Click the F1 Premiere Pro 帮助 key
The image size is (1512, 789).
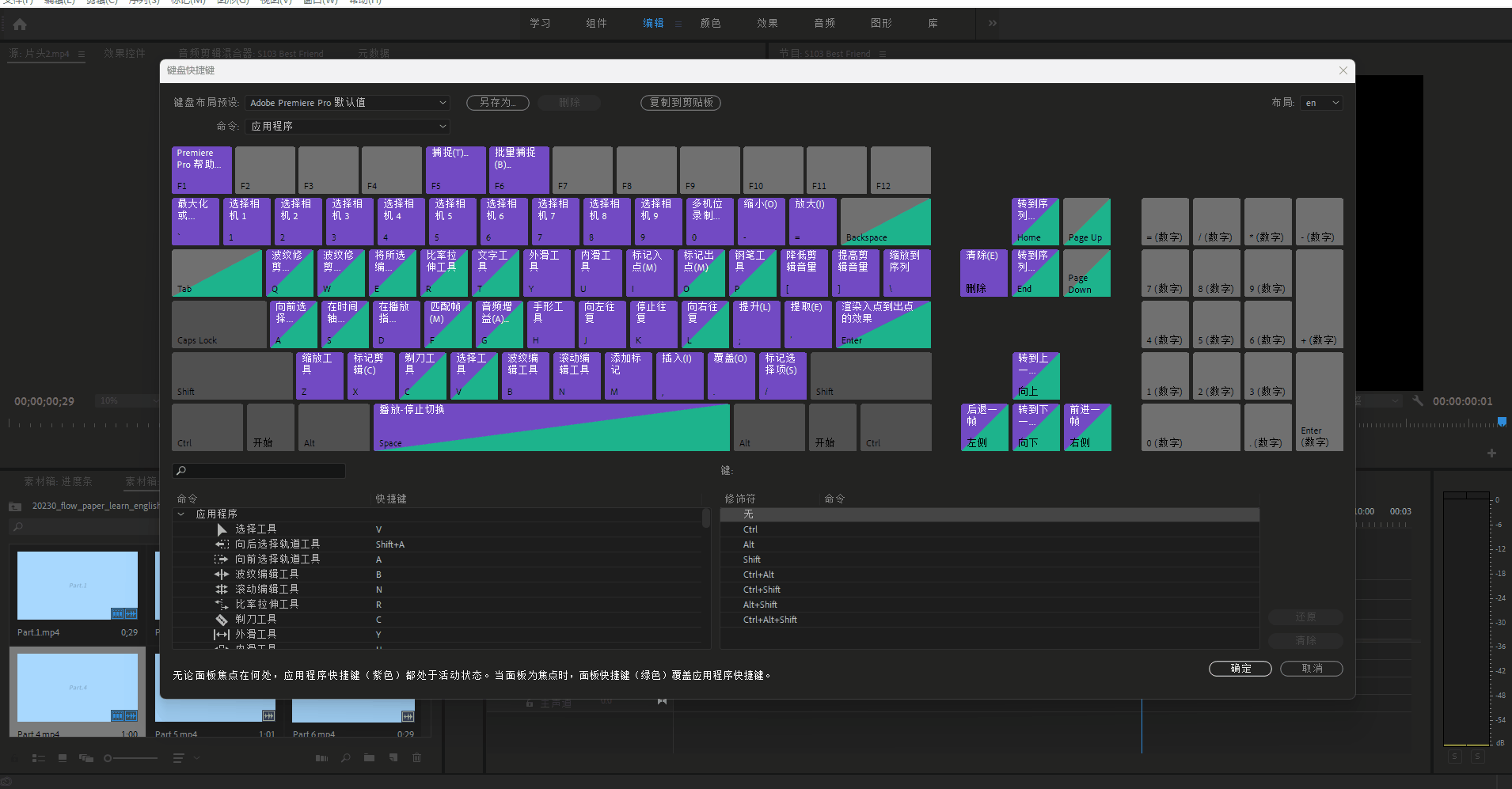[202, 170]
